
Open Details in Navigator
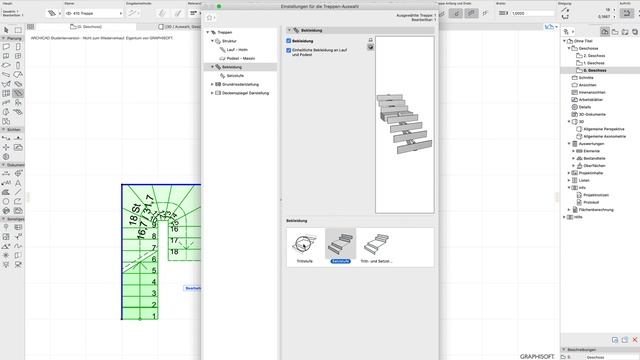[584, 107]
